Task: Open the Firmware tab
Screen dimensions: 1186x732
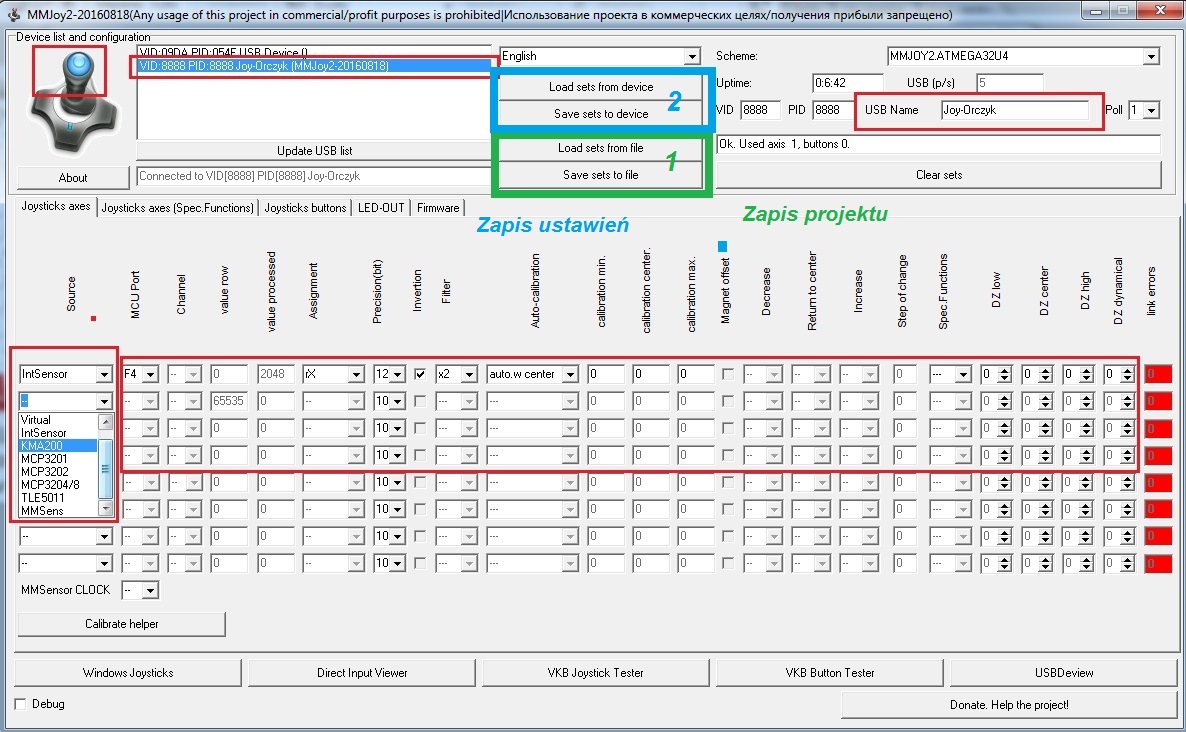Action: point(438,208)
